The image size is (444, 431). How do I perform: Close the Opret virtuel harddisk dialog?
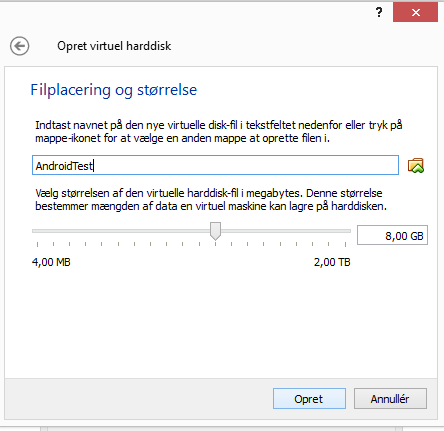pyautogui.click(x=415, y=13)
